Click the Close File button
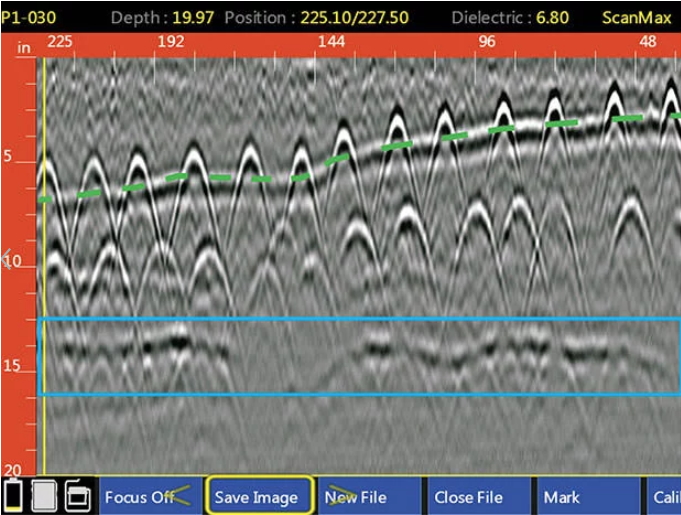 point(479,496)
